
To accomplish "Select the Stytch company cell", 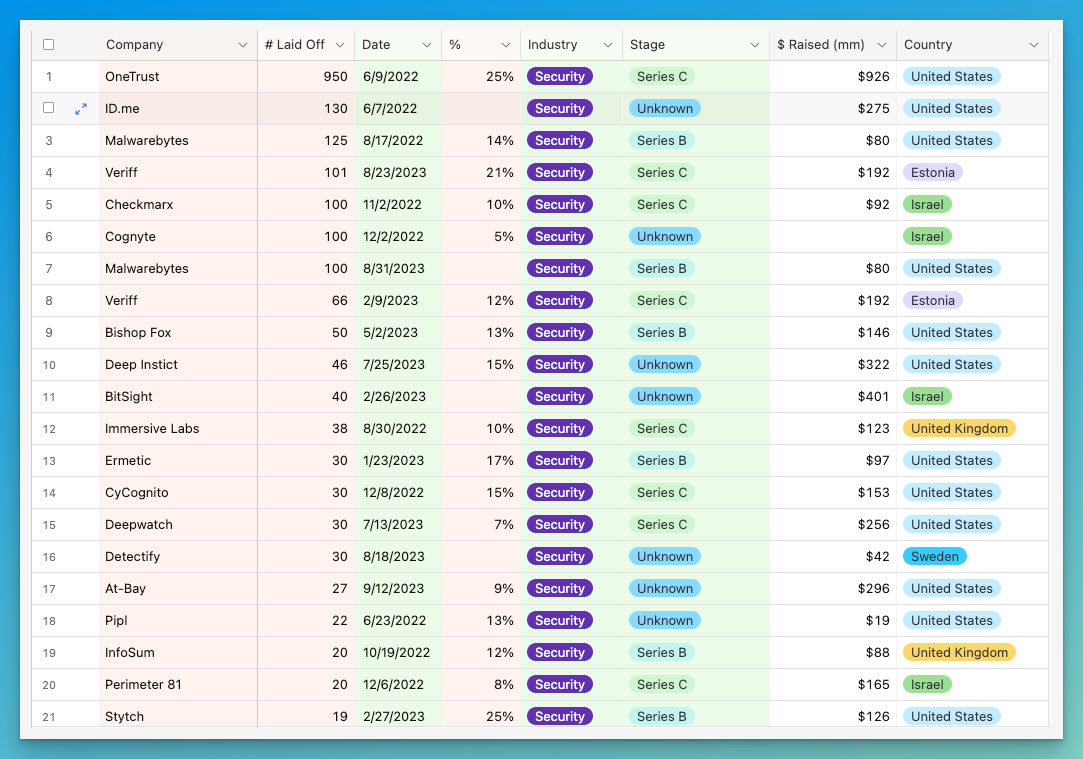I will tap(178, 715).
